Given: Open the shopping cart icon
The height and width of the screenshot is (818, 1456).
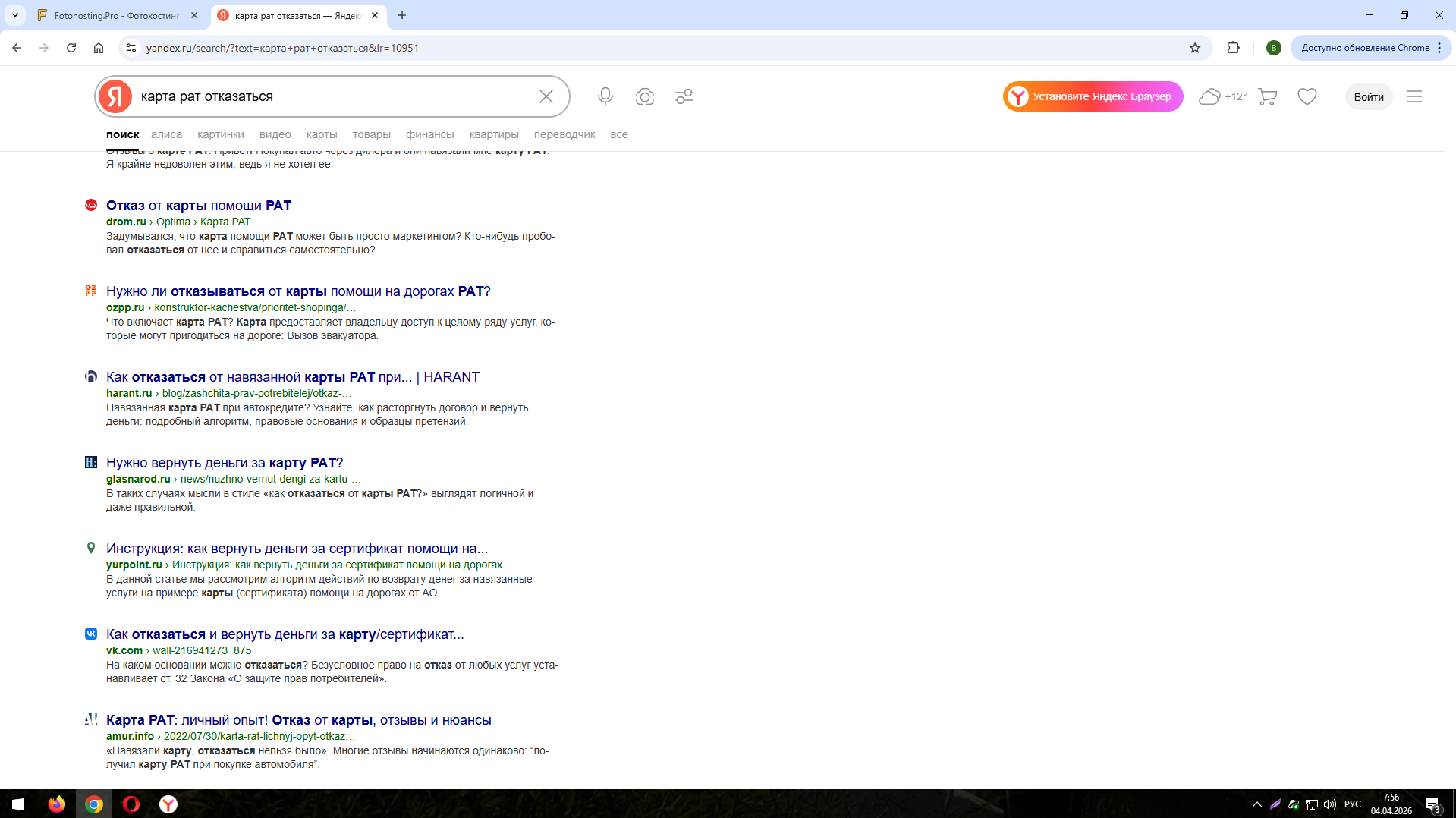Looking at the screenshot, I should 1268,96.
